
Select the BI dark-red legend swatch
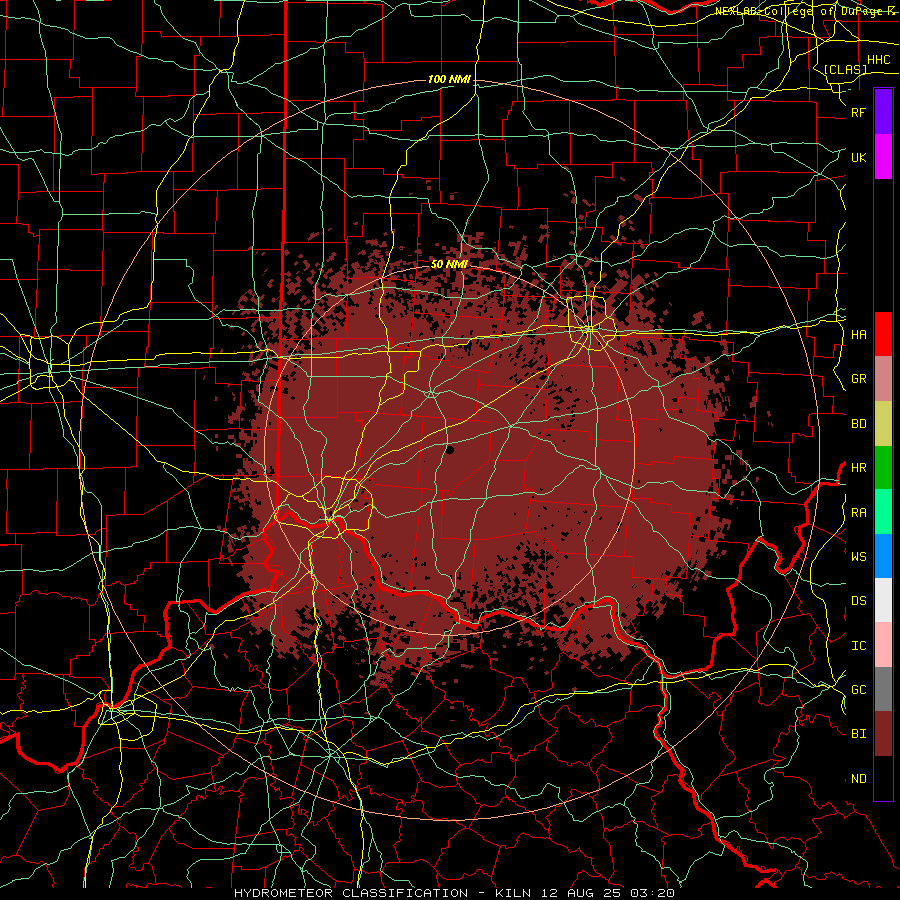pos(883,734)
